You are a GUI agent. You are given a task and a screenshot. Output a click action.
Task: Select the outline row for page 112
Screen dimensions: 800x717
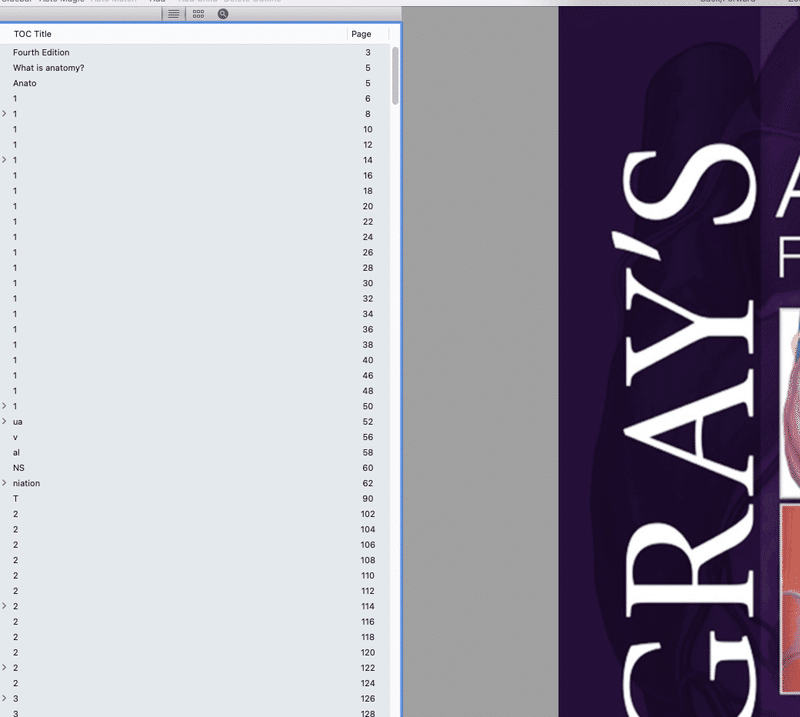coord(195,591)
